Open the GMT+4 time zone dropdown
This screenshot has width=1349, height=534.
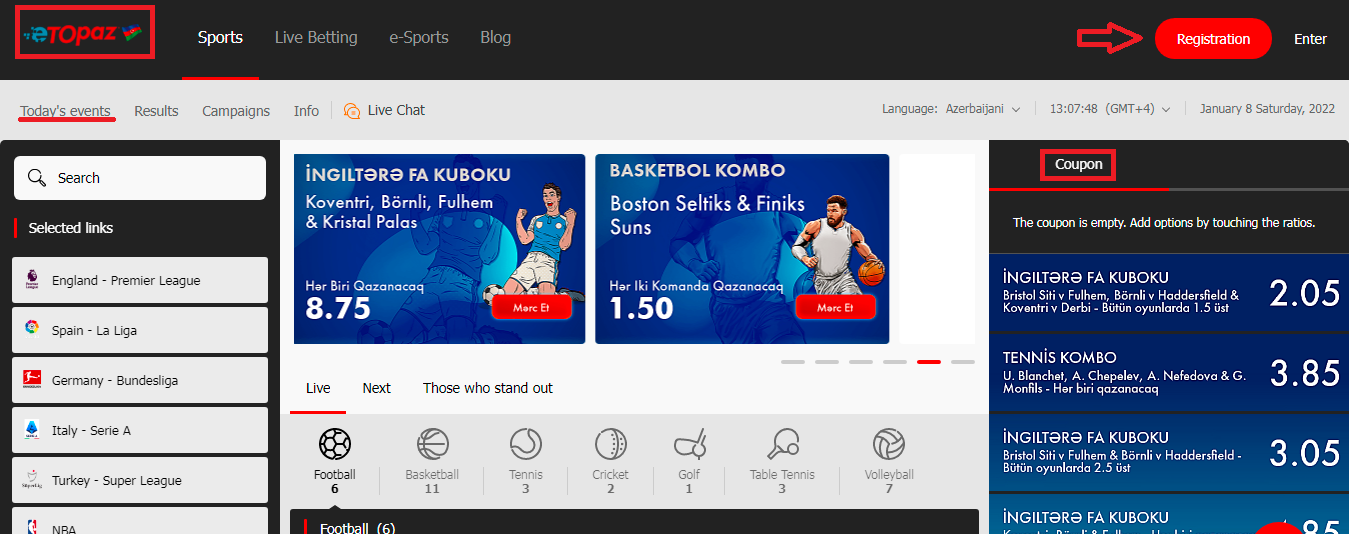(1110, 109)
